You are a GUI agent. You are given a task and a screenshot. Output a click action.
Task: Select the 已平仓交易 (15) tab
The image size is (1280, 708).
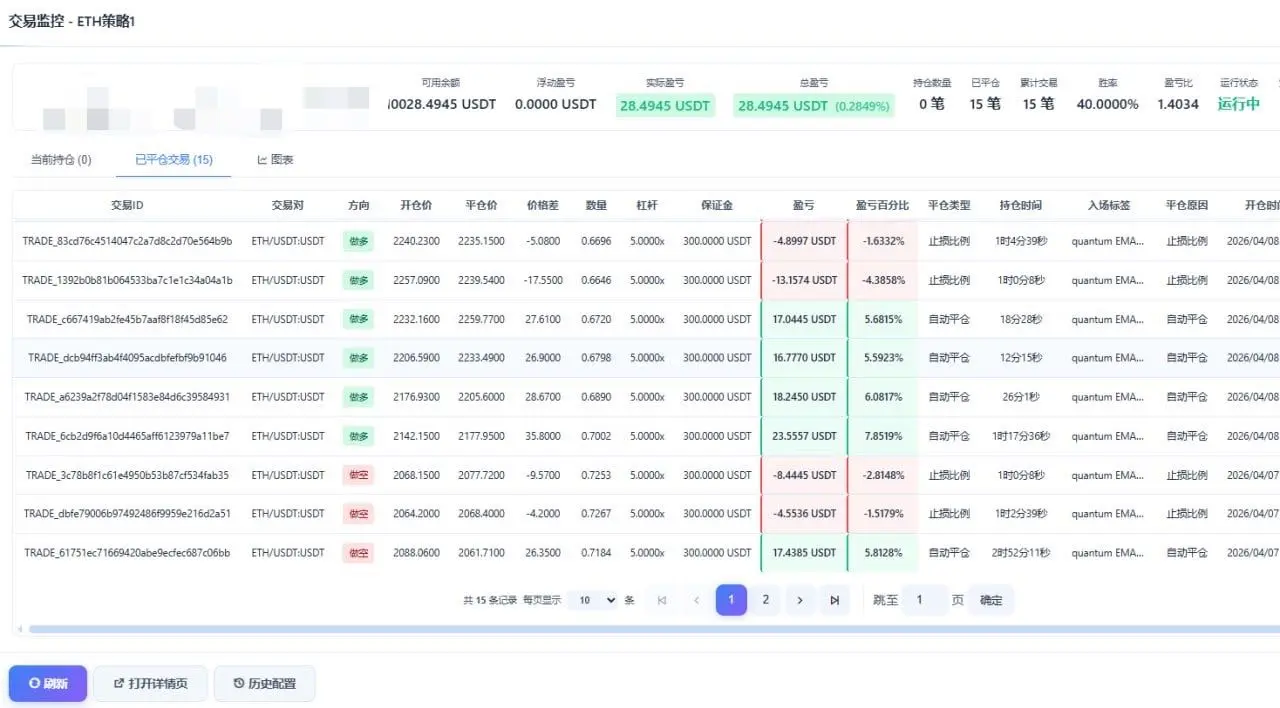174,159
